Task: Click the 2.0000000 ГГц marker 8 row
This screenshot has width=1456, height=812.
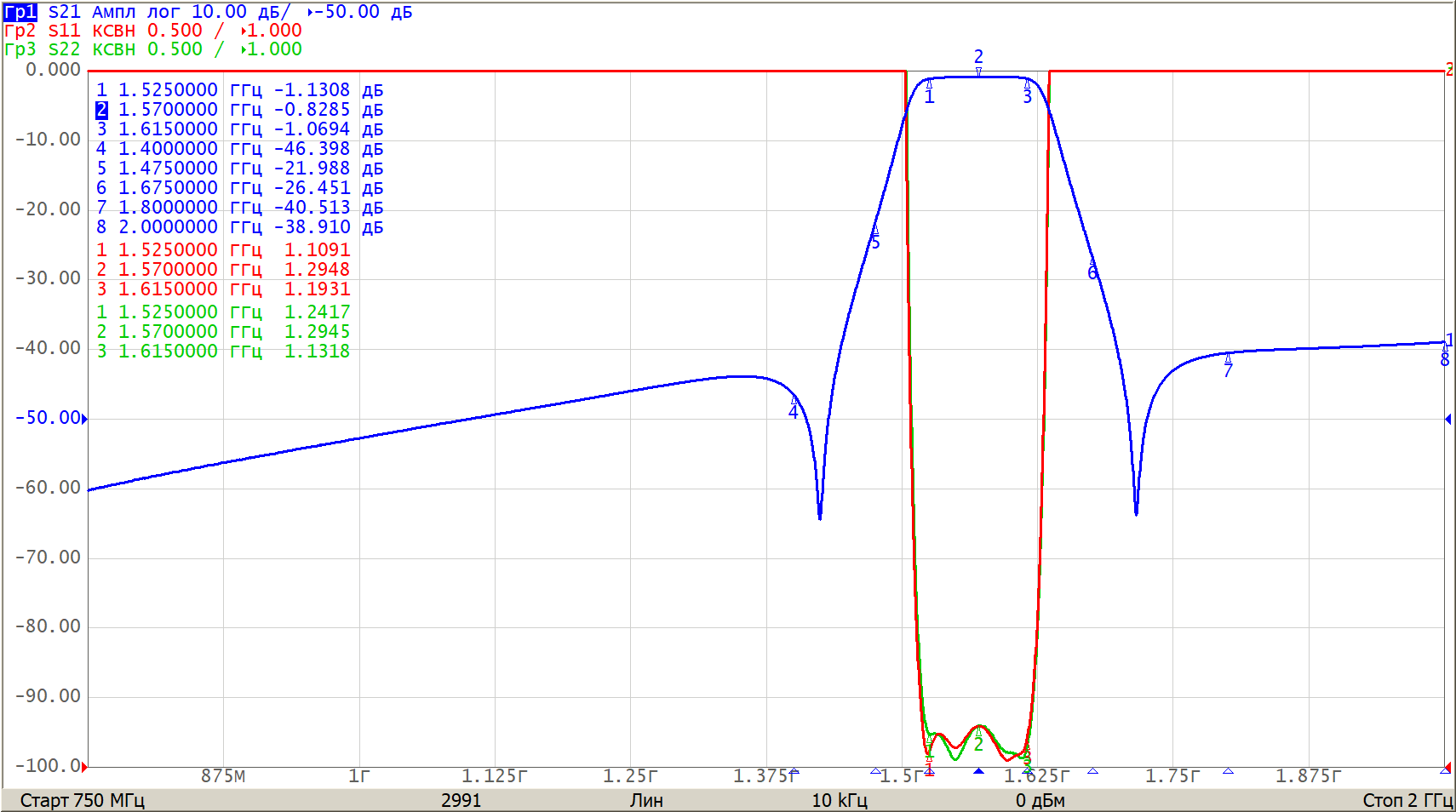Action: point(239,227)
